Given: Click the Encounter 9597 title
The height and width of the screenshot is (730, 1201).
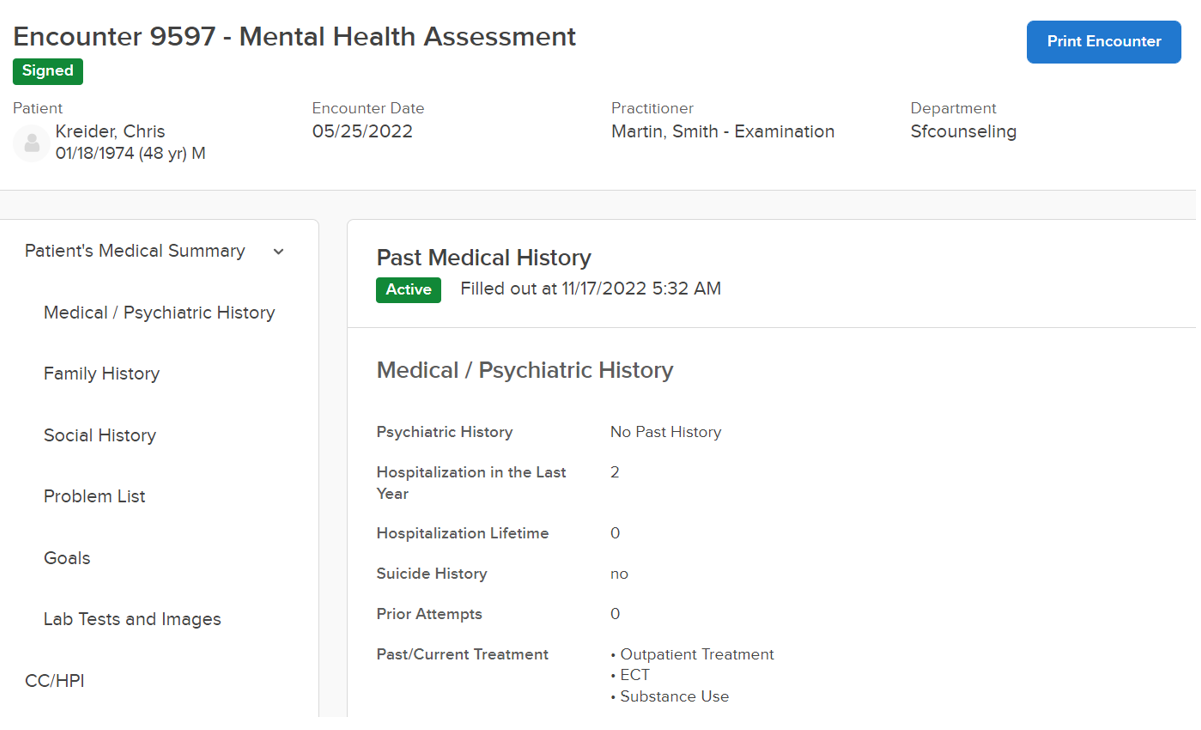Looking at the screenshot, I should (294, 37).
